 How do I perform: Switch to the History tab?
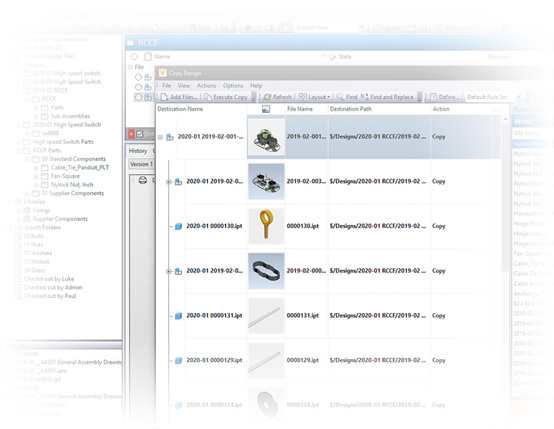click(138, 151)
